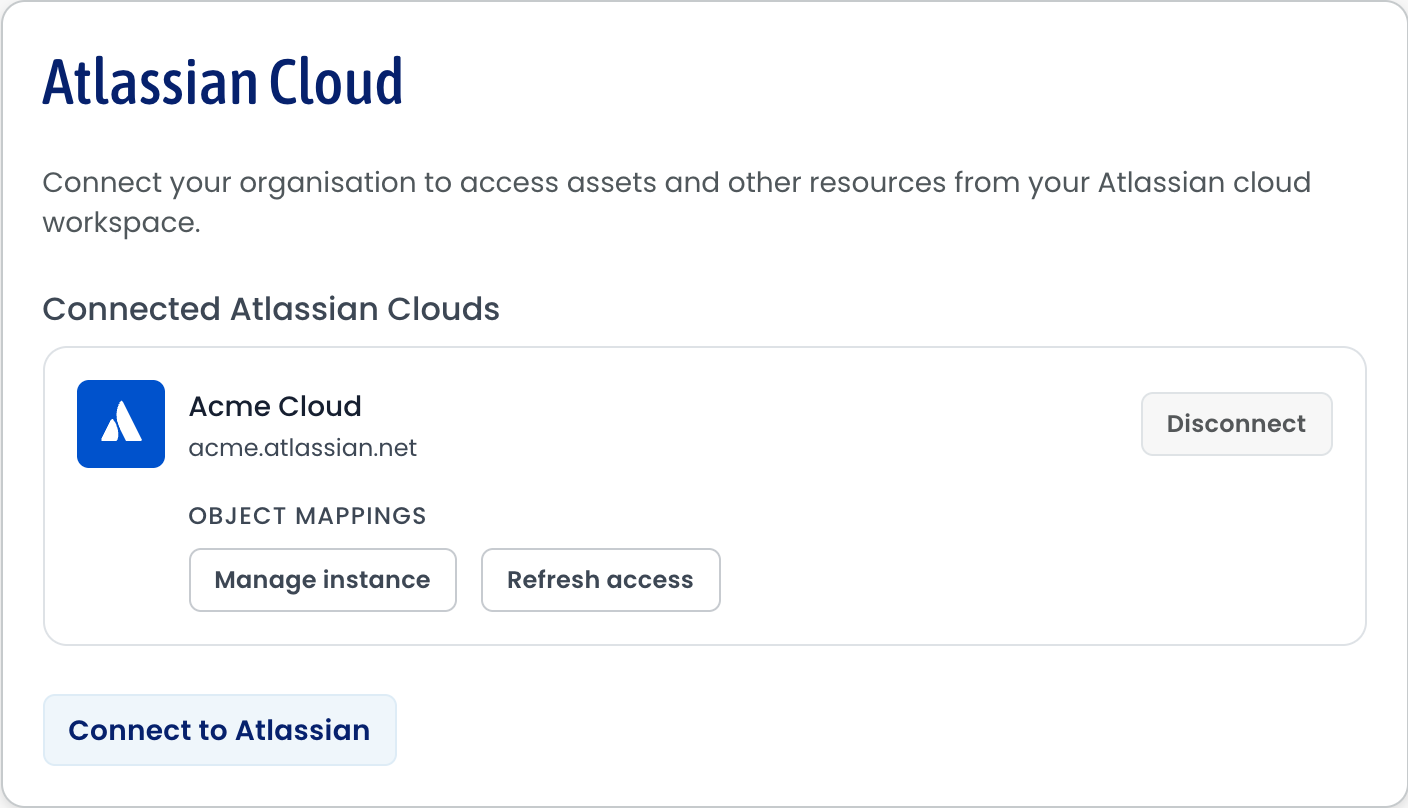The height and width of the screenshot is (808, 1408).
Task: Click the Connected Atlassian Clouds heading
Action: pos(271,309)
